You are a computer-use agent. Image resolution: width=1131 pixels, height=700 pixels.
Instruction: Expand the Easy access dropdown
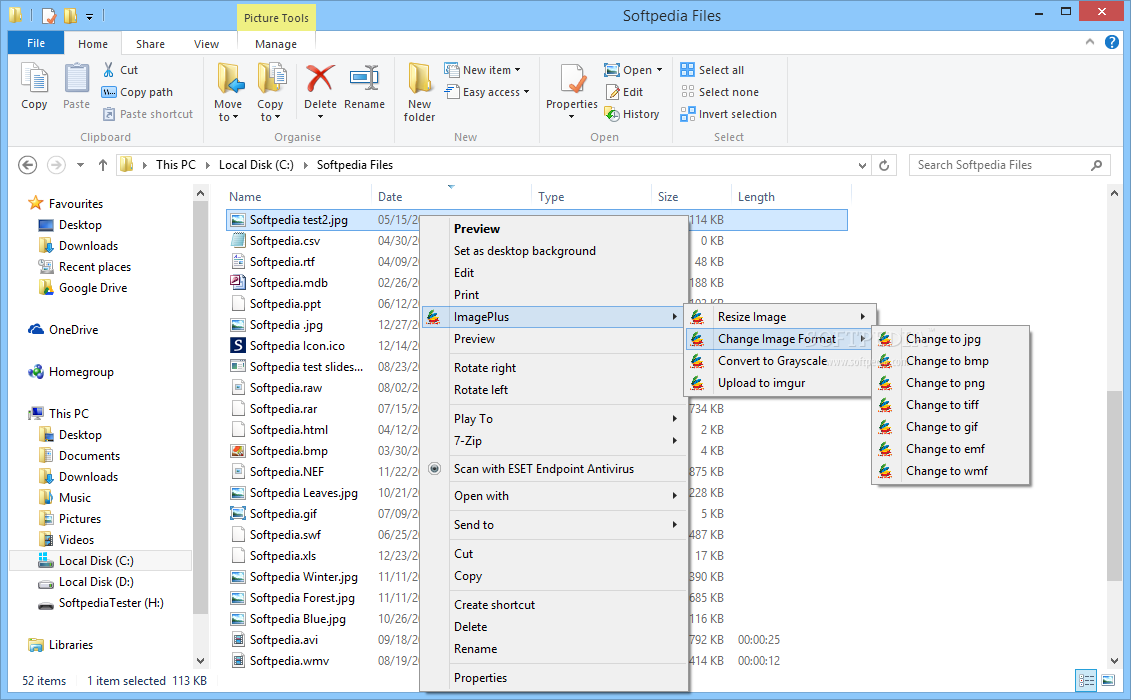pyautogui.click(x=527, y=92)
